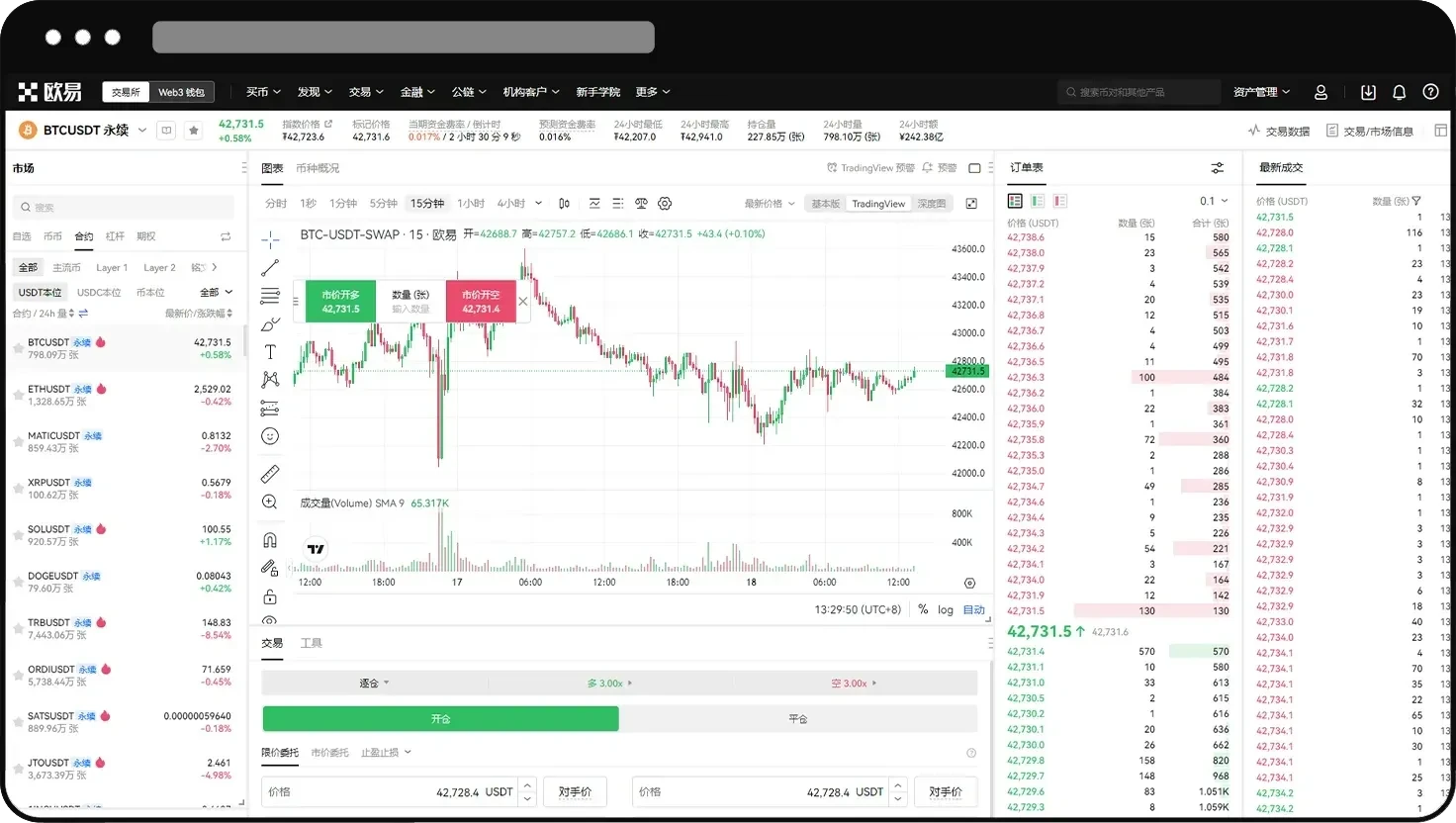
Task: Open the chart settings gear
Action: (665, 203)
